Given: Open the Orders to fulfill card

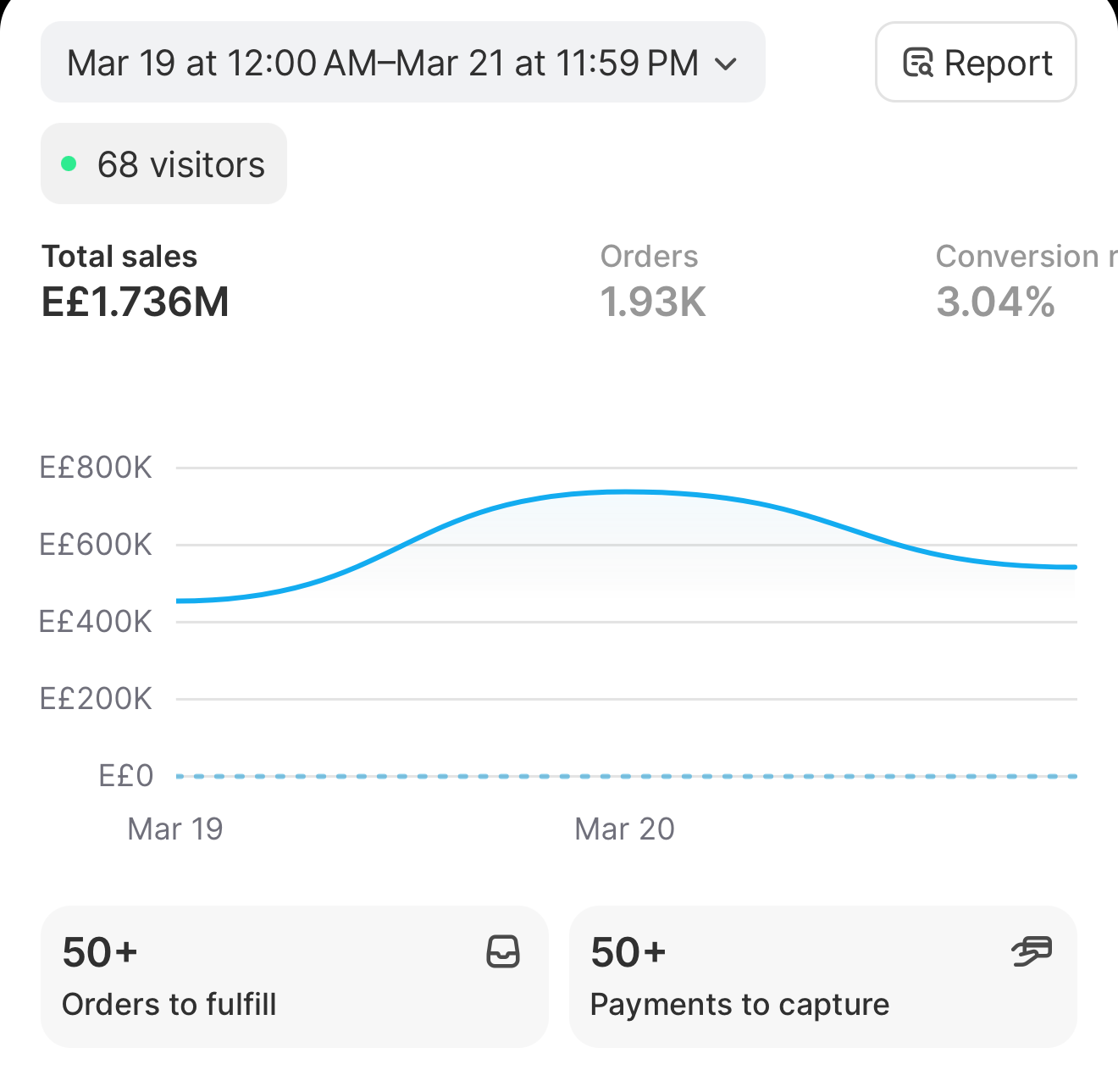Looking at the screenshot, I should (x=295, y=977).
